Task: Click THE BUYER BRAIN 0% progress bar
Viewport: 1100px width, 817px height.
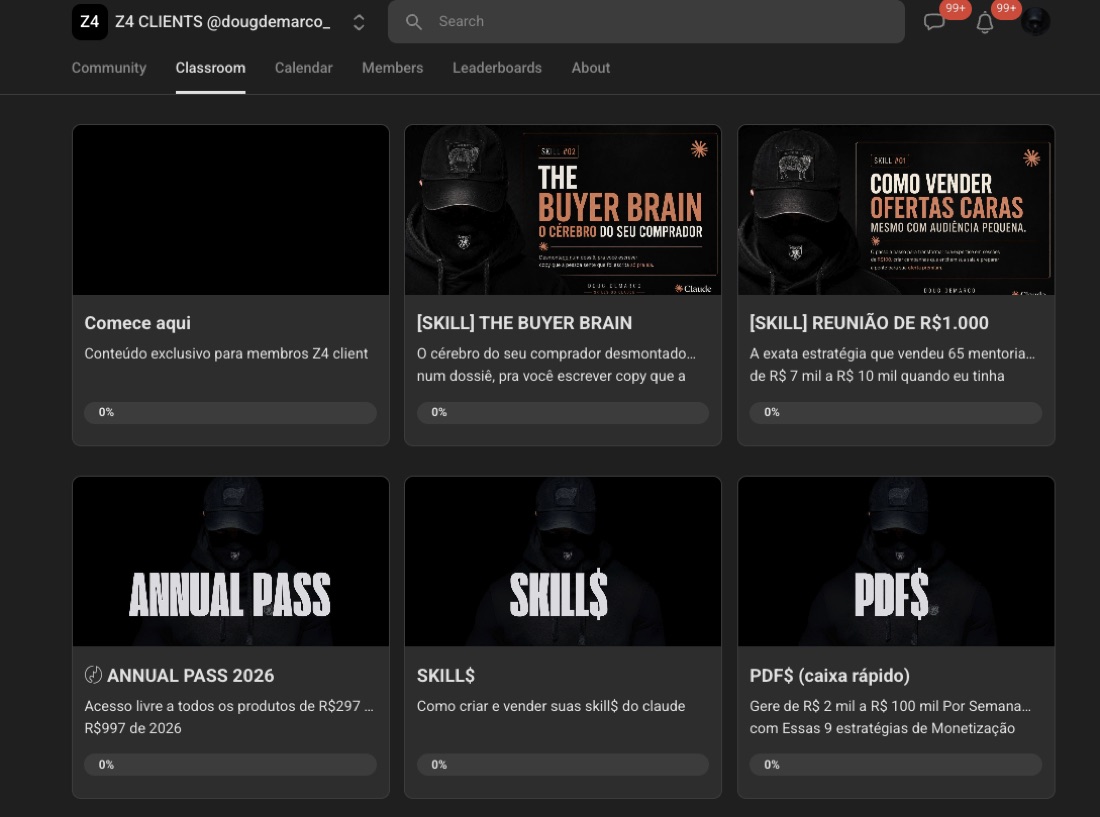Action: (563, 412)
